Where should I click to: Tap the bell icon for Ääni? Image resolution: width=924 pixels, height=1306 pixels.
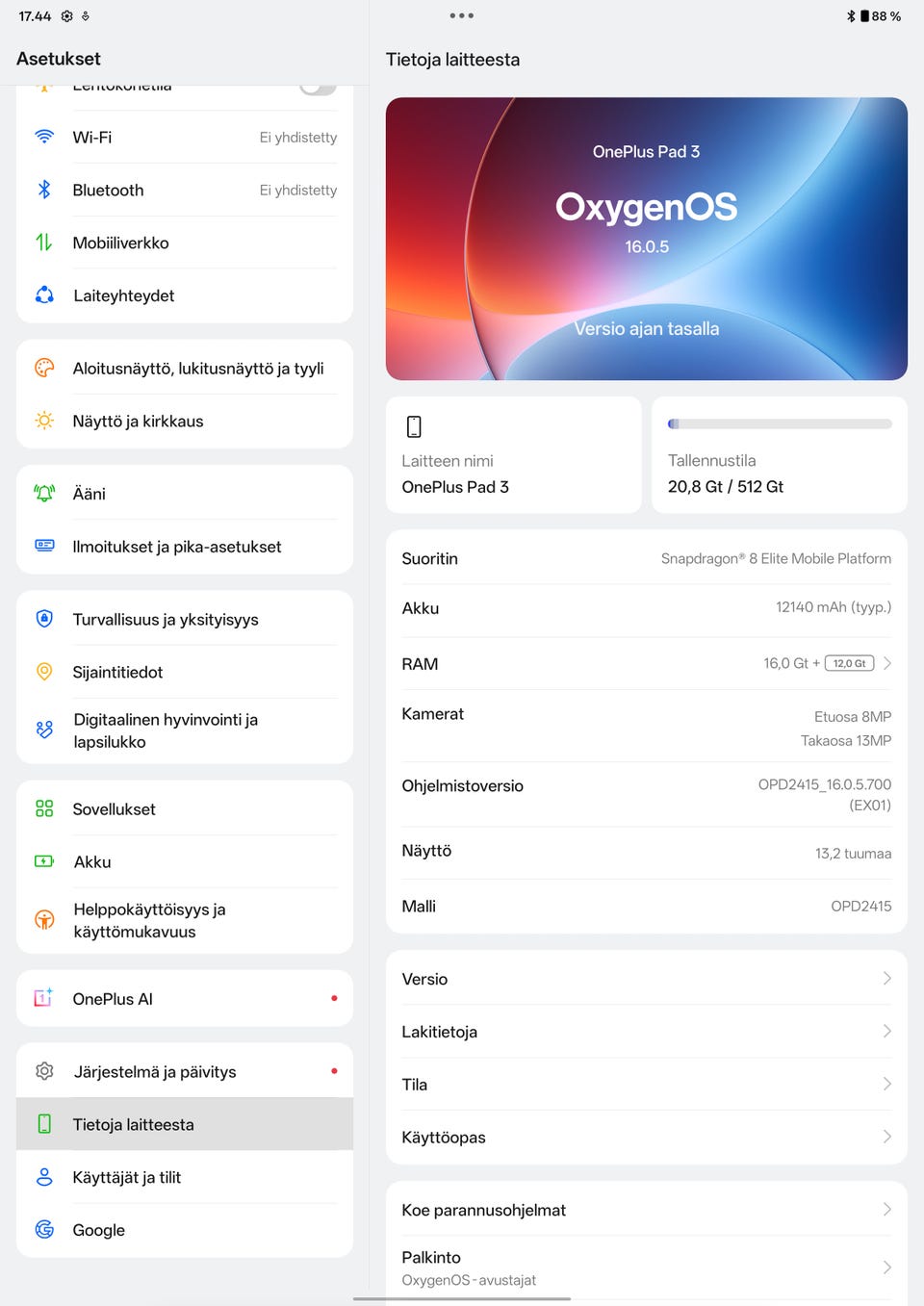[x=44, y=493]
